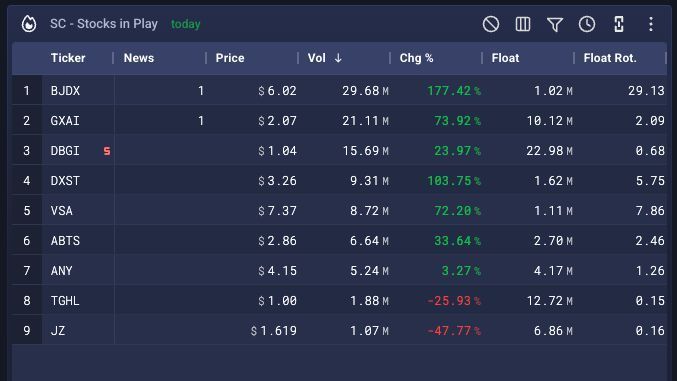This screenshot has width=677, height=381.
Task: Click the $6.02 price cell
Action: [278, 91]
